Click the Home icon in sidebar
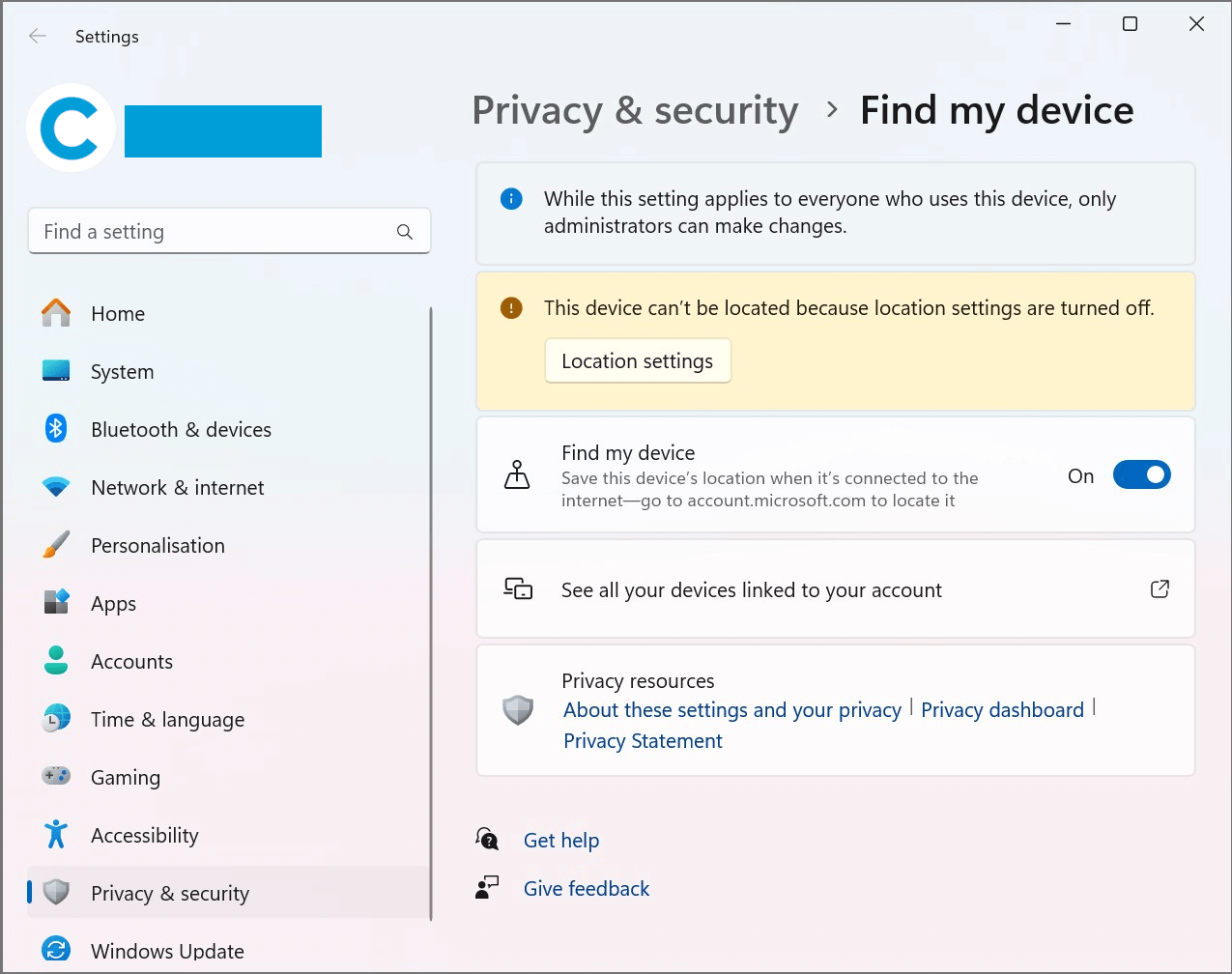 pyautogui.click(x=56, y=313)
